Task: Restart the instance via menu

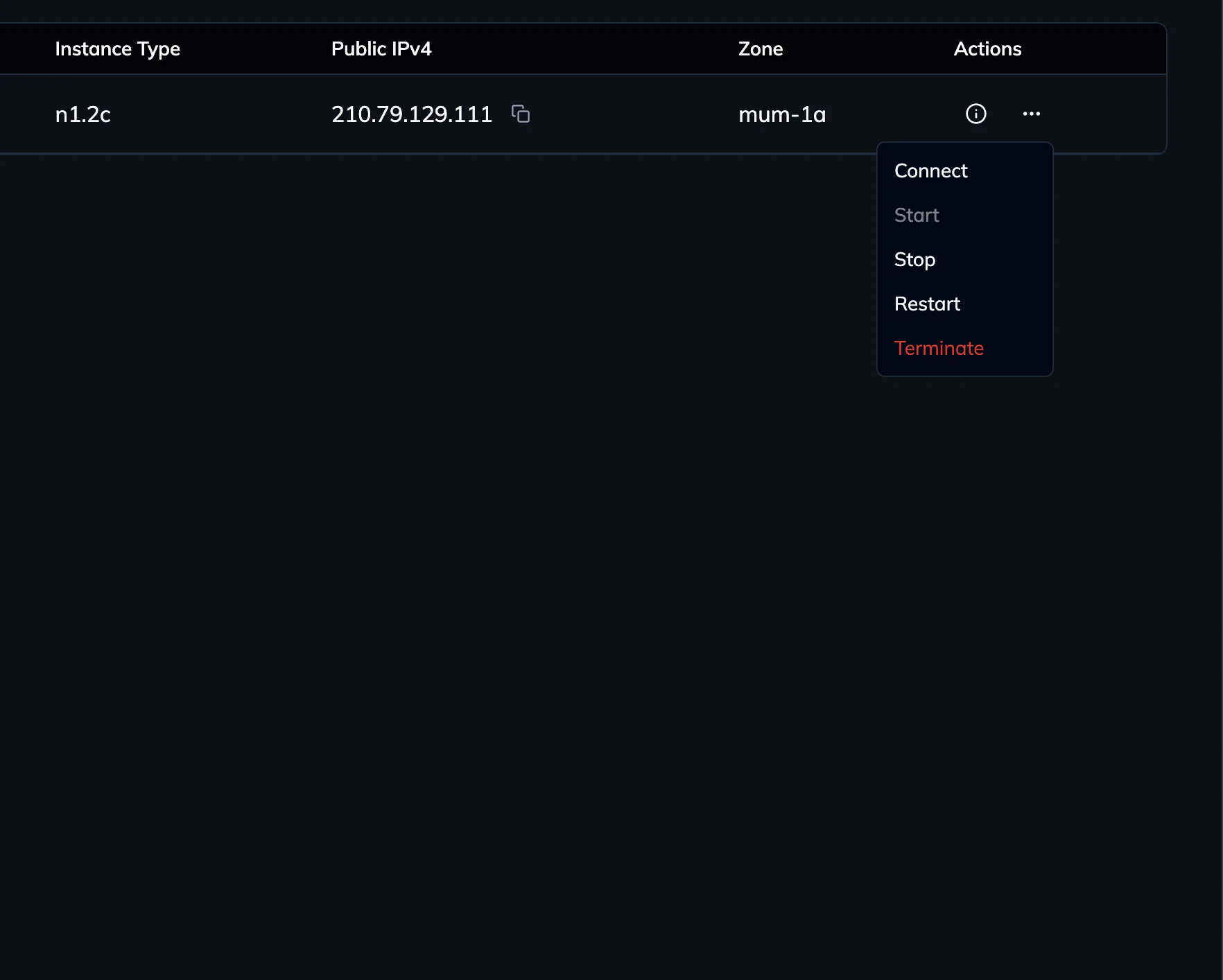Action: click(x=927, y=304)
